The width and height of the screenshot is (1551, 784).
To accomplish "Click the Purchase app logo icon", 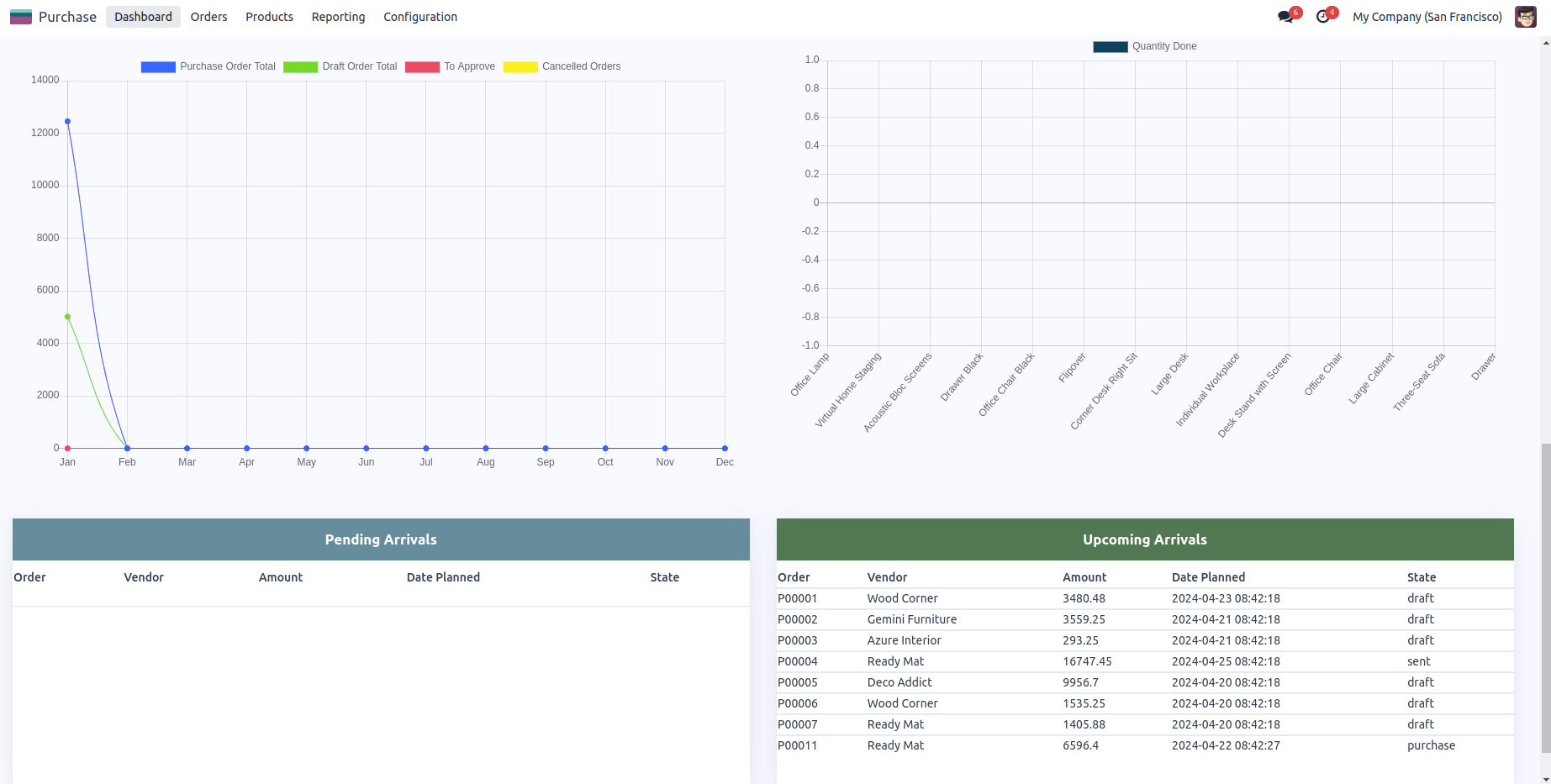I will [21, 17].
